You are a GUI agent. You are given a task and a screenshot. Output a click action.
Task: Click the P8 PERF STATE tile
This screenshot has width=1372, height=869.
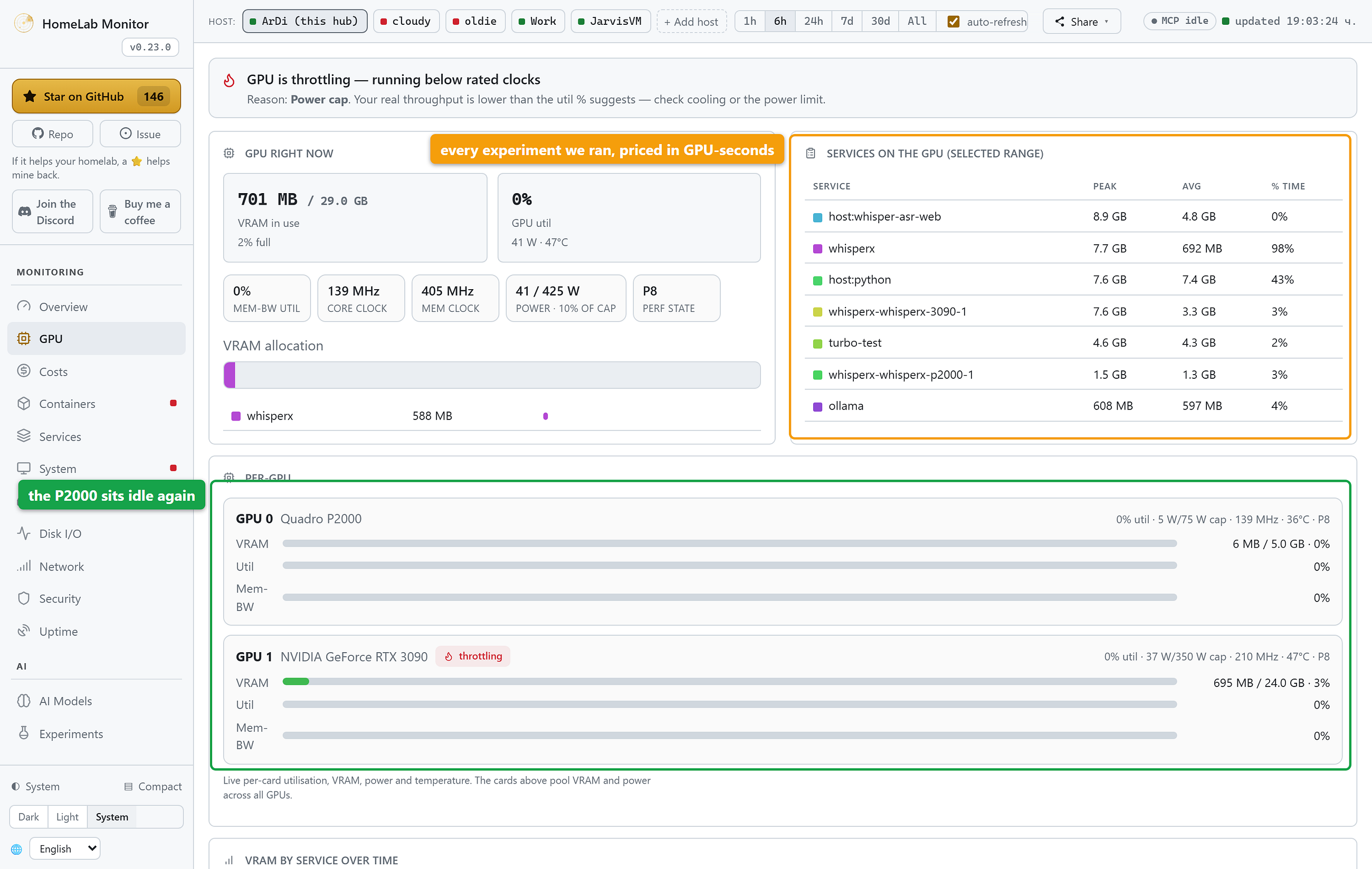[x=677, y=298]
